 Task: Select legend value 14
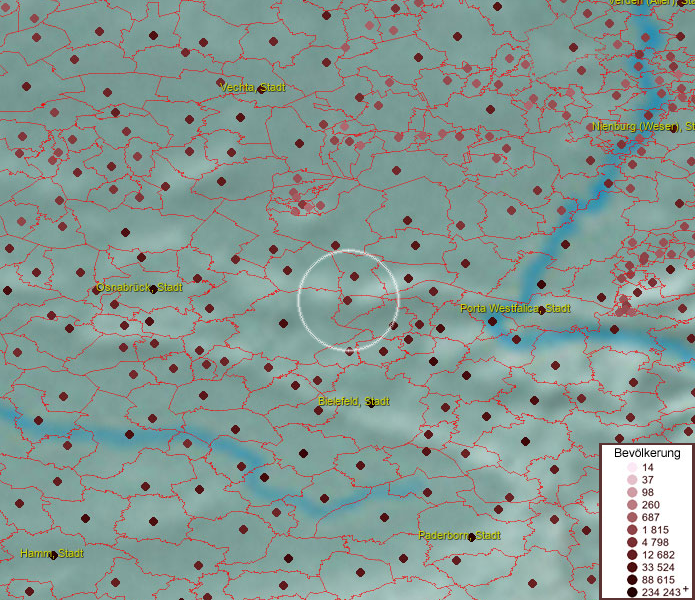648,467
